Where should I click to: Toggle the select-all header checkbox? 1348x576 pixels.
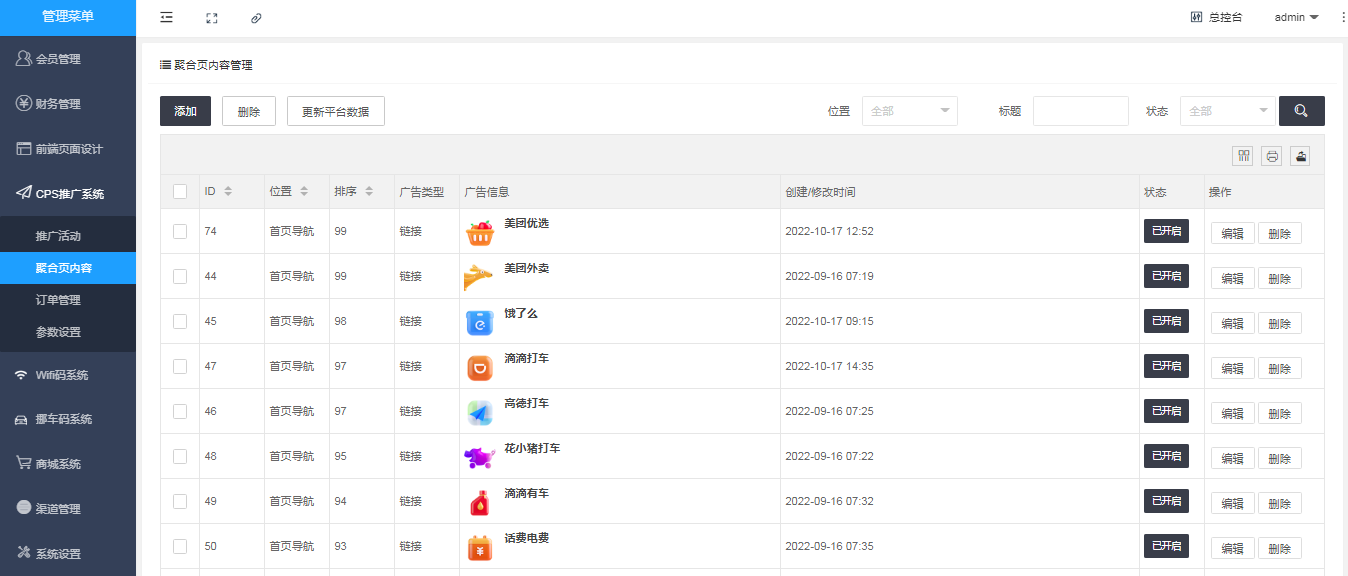[x=180, y=191]
